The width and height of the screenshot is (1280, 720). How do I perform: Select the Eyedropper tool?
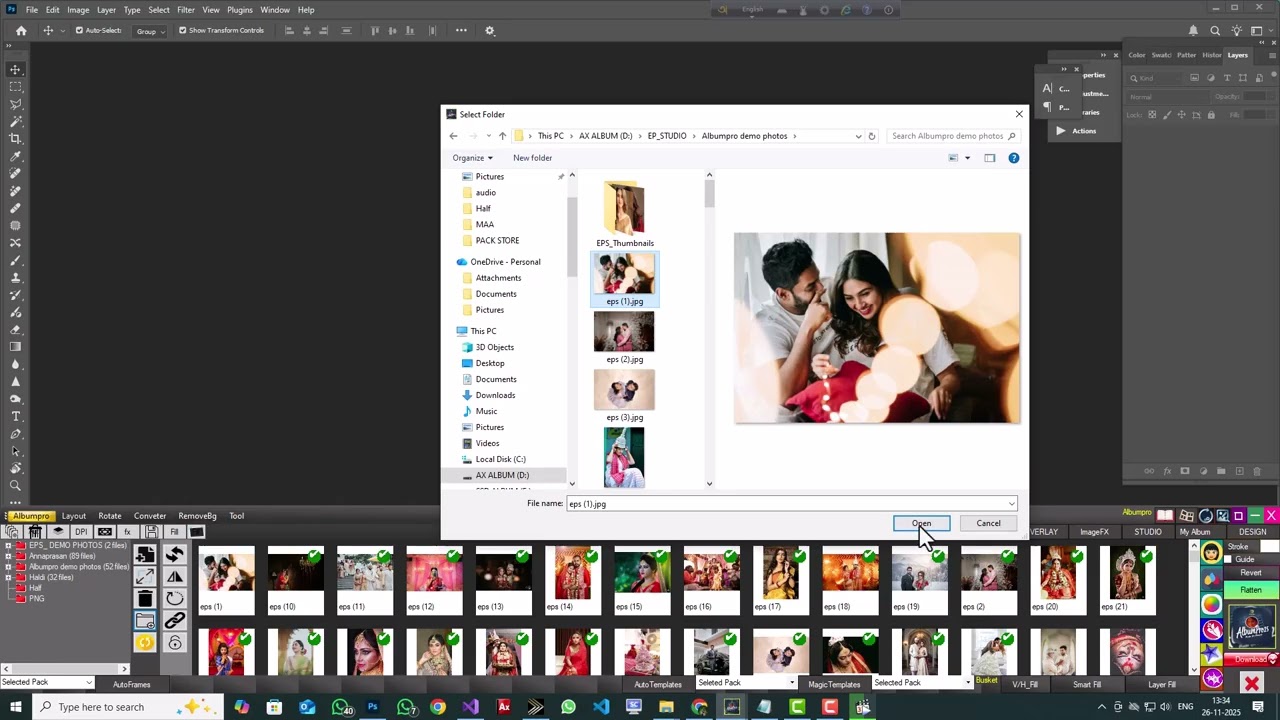click(16, 156)
